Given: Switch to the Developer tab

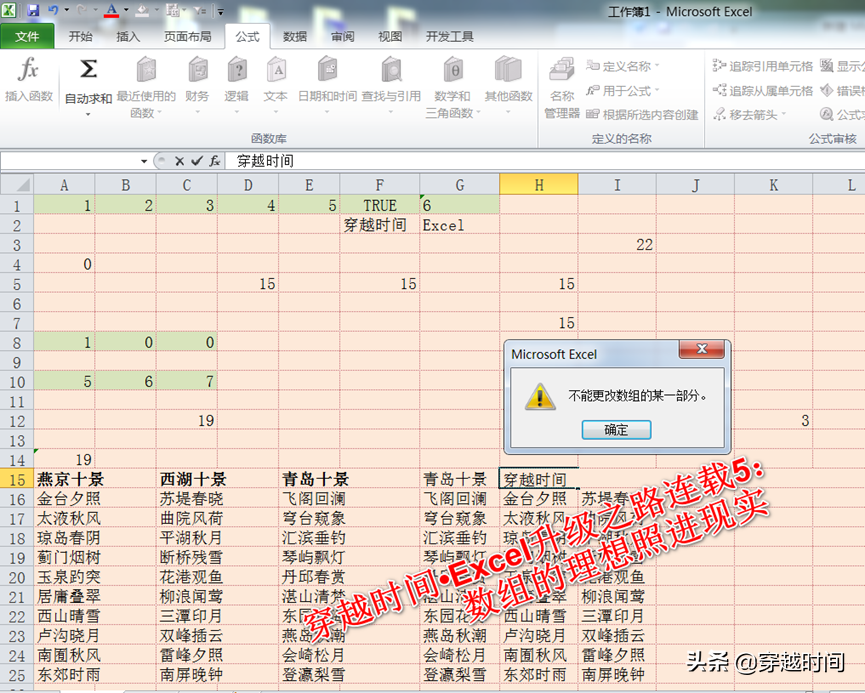Looking at the screenshot, I should tap(450, 36).
